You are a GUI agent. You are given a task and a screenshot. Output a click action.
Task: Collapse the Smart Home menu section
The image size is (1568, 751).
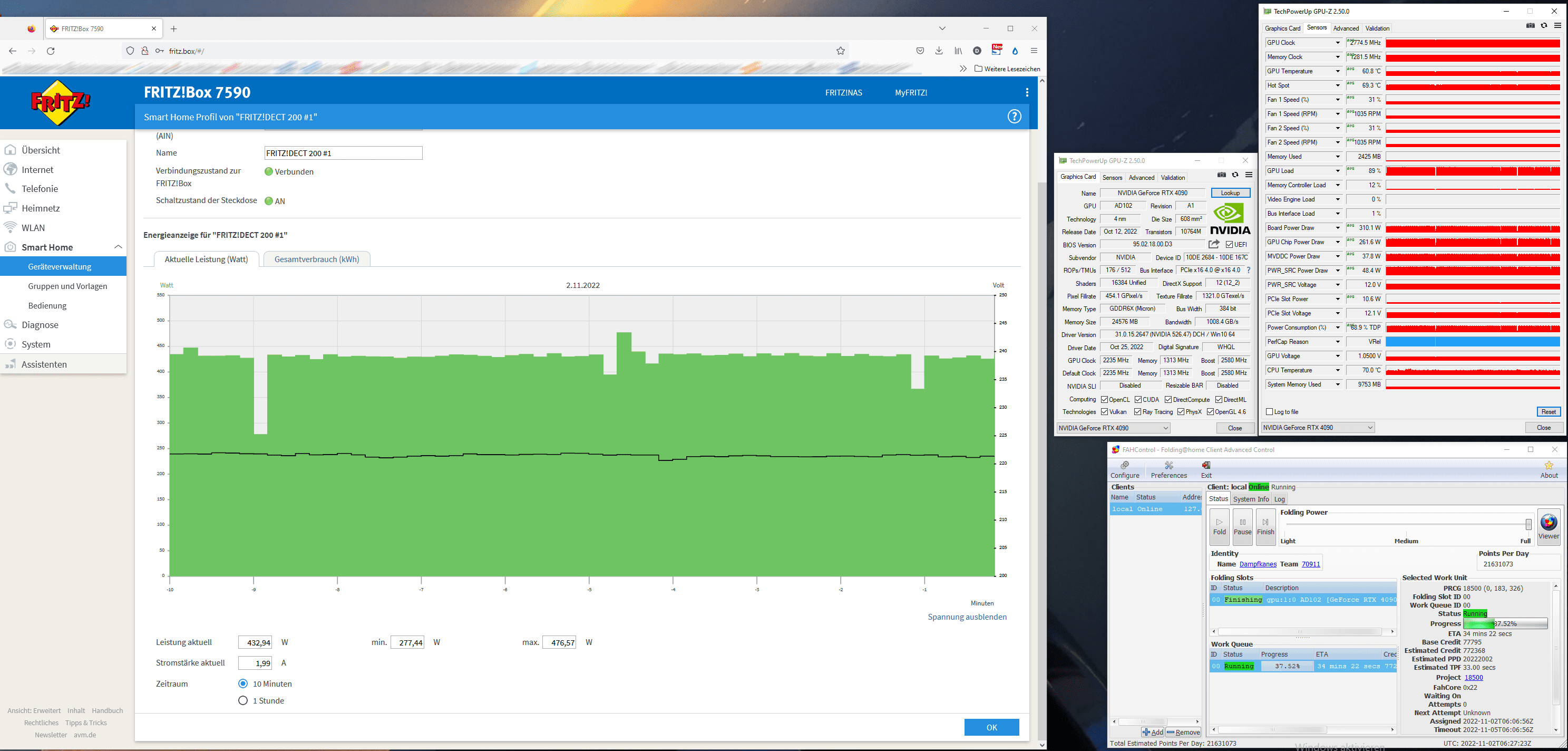coord(118,247)
